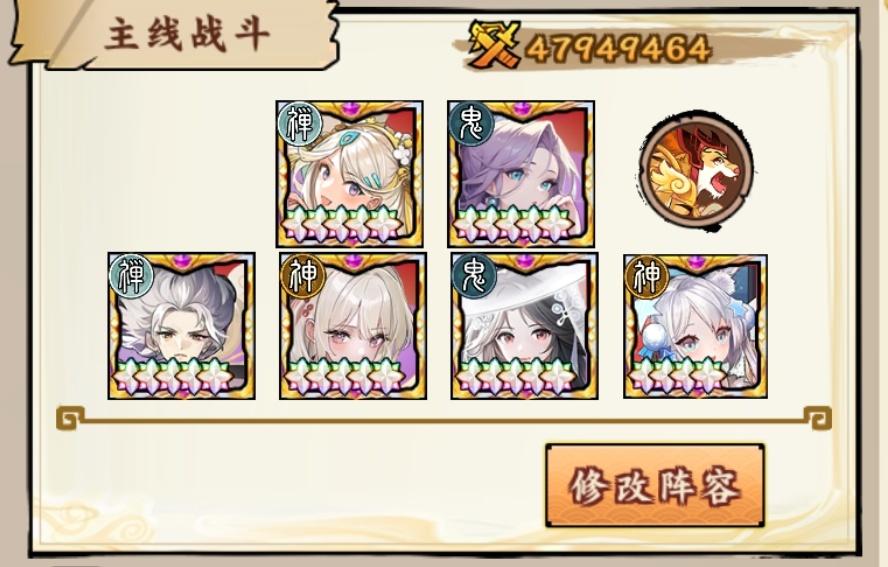888x567 pixels.
Task: Tap the 神 badge on the short blonde hero
Action: tap(304, 275)
